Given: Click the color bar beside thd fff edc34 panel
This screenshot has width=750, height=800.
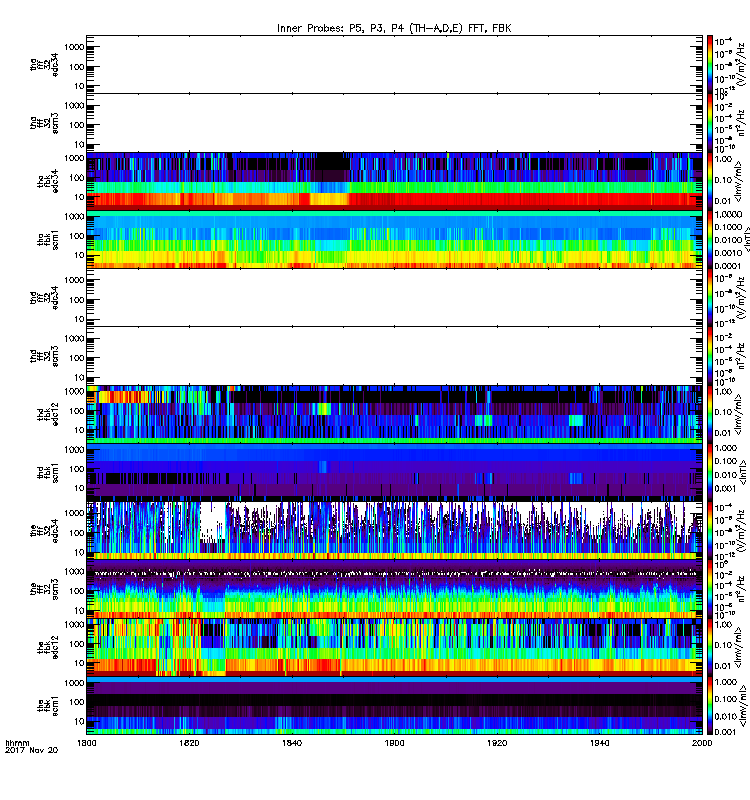Looking at the screenshot, I should coord(710,297).
